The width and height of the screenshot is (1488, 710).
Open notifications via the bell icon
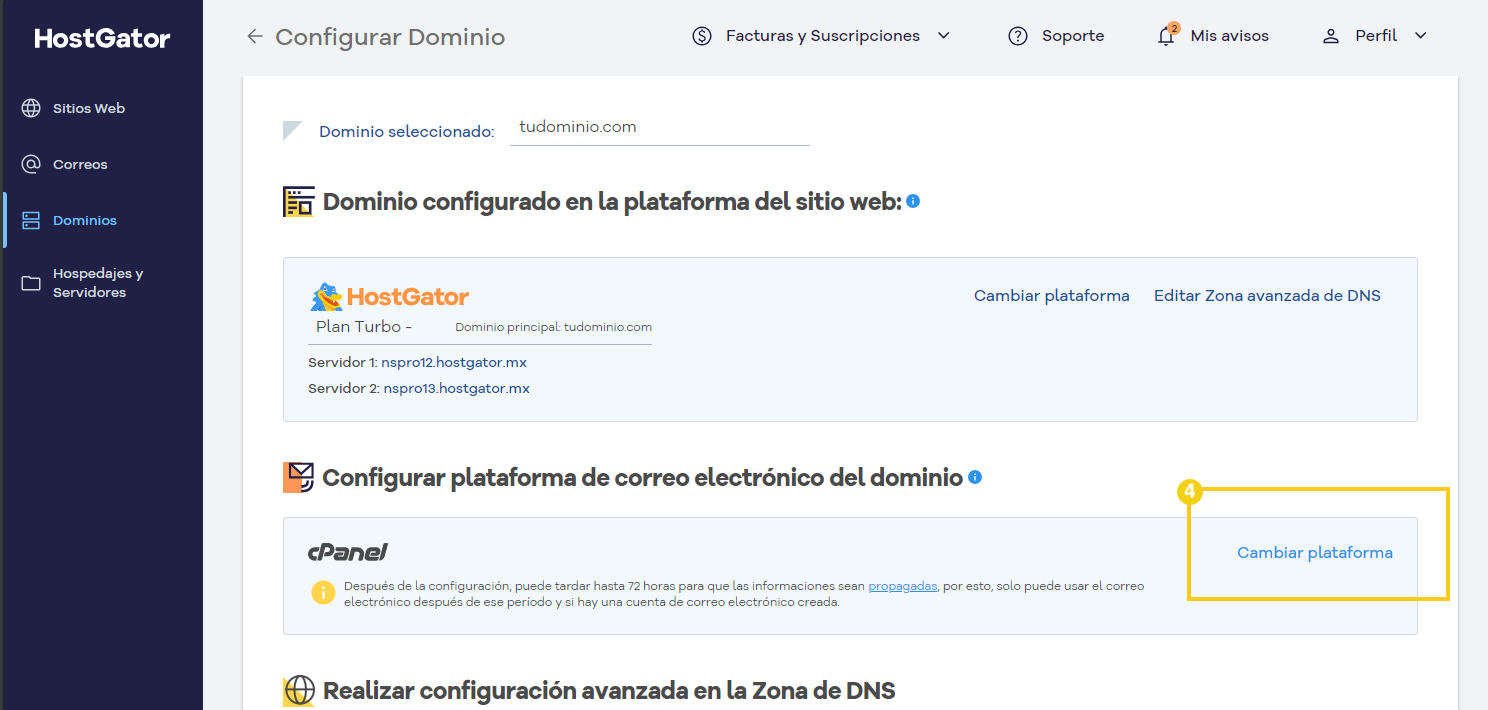tap(1166, 36)
